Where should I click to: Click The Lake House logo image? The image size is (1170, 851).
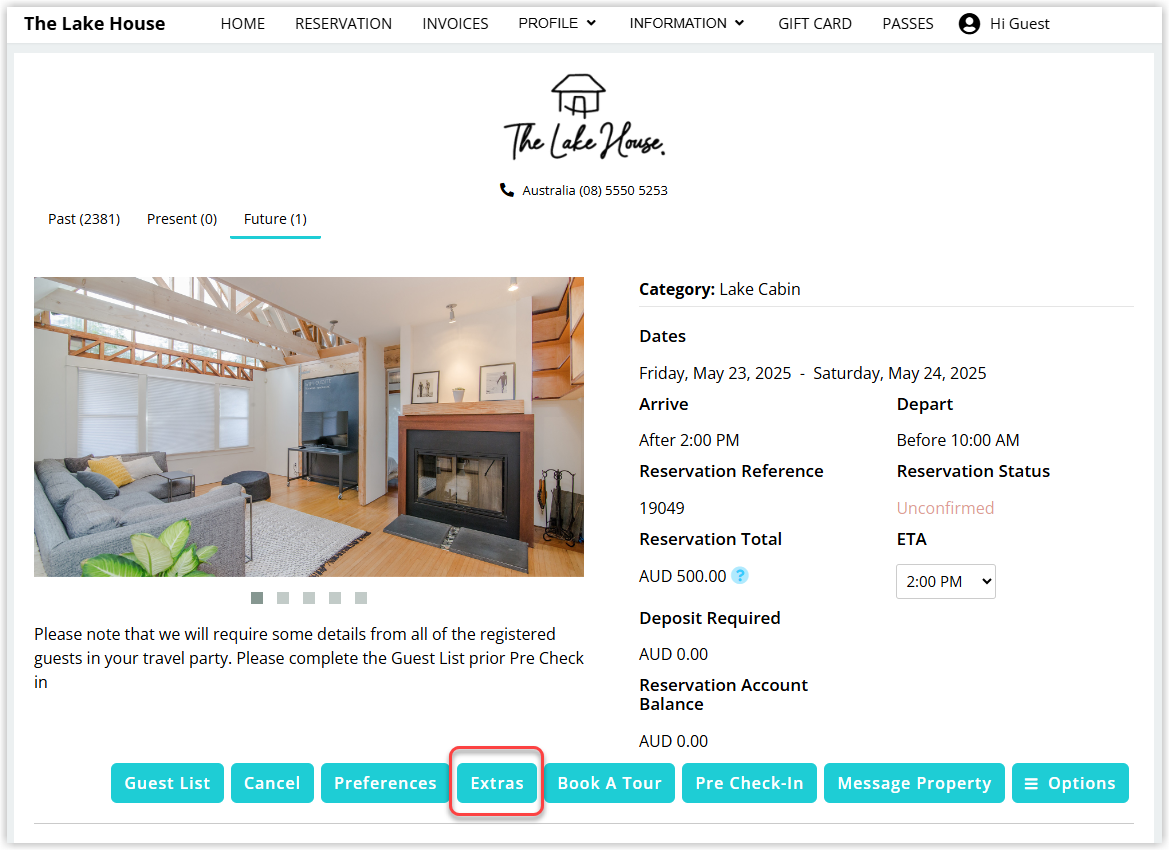(x=584, y=118)
